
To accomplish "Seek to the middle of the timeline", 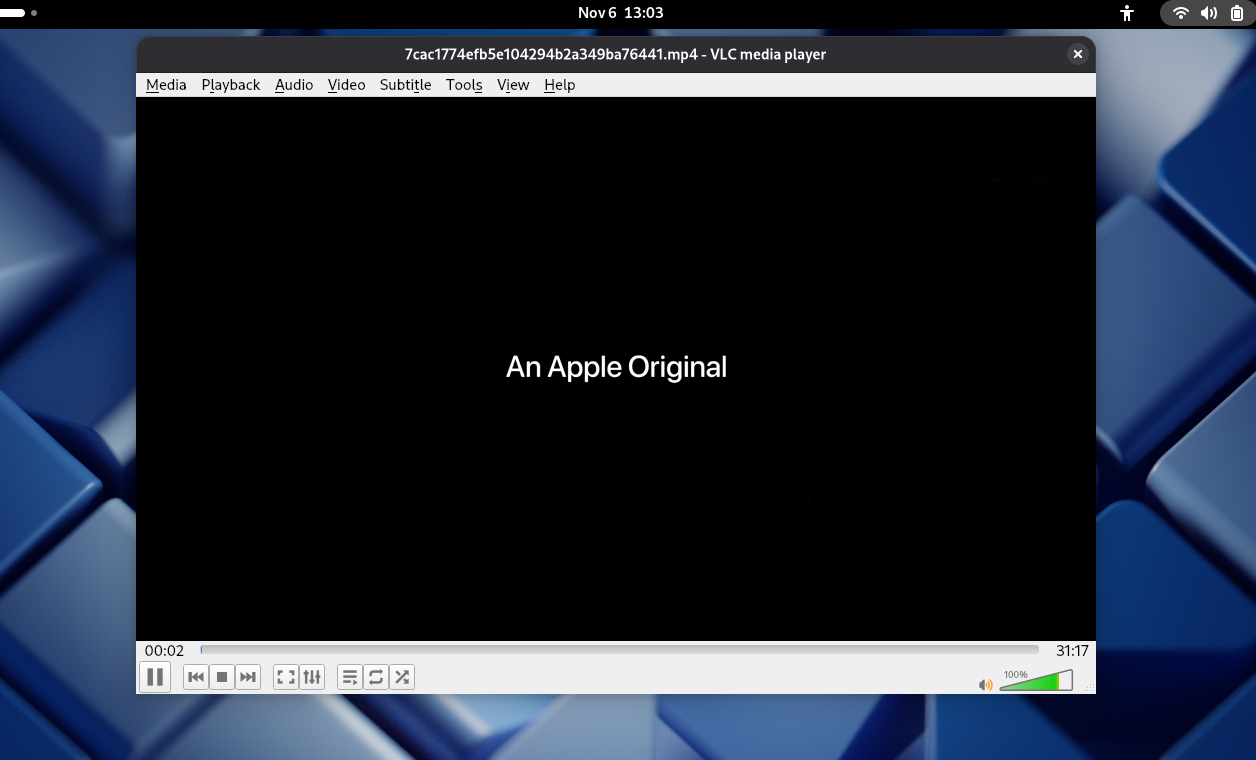I will [x=620, y=650].
